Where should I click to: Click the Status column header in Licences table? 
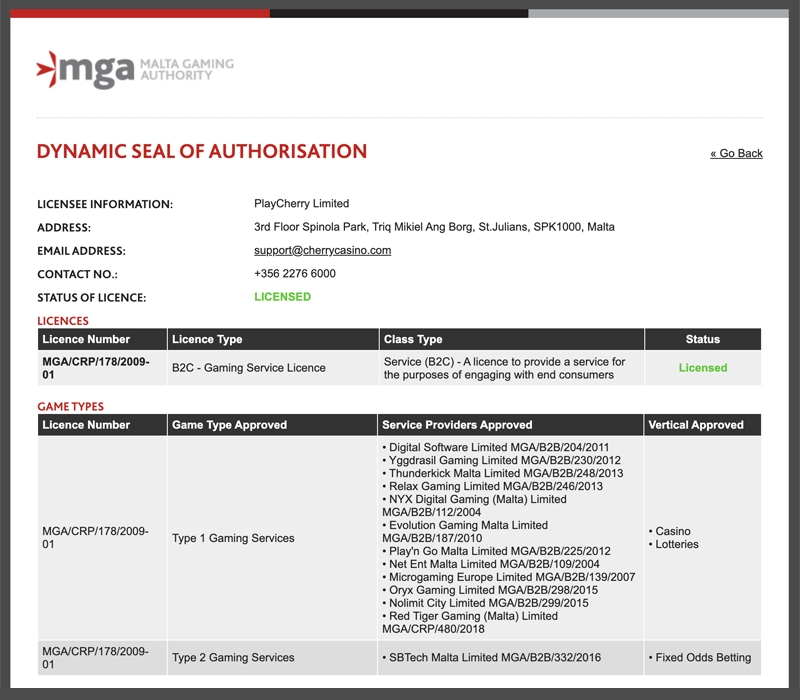pos(702,339)
